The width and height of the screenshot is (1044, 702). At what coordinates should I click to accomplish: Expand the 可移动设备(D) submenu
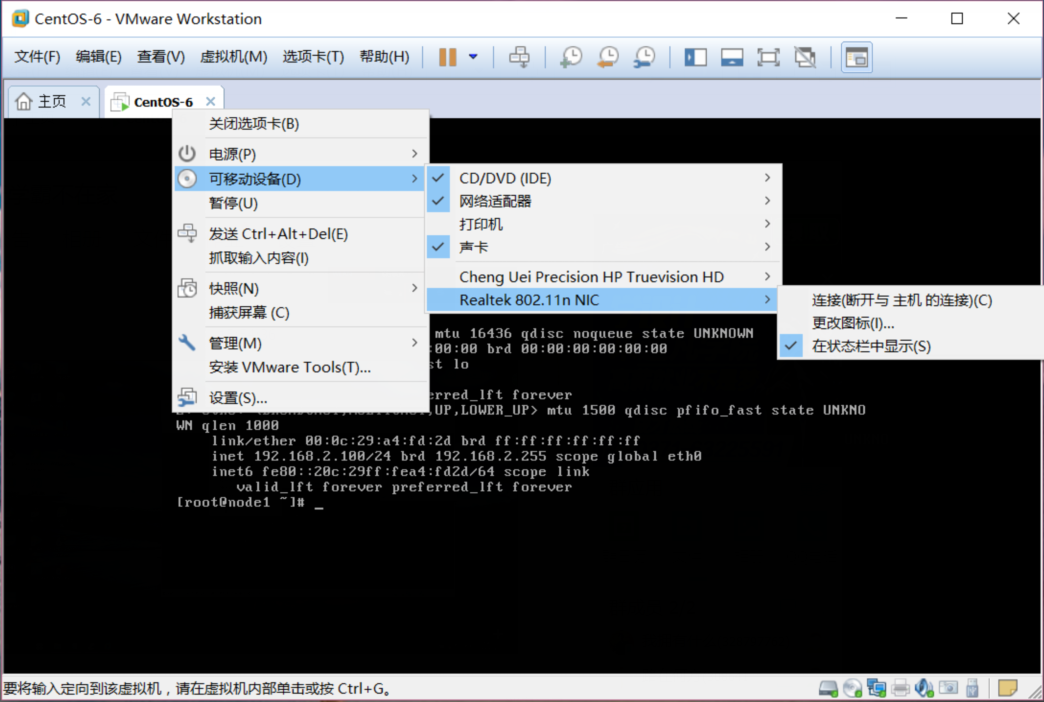coord(300,178)
